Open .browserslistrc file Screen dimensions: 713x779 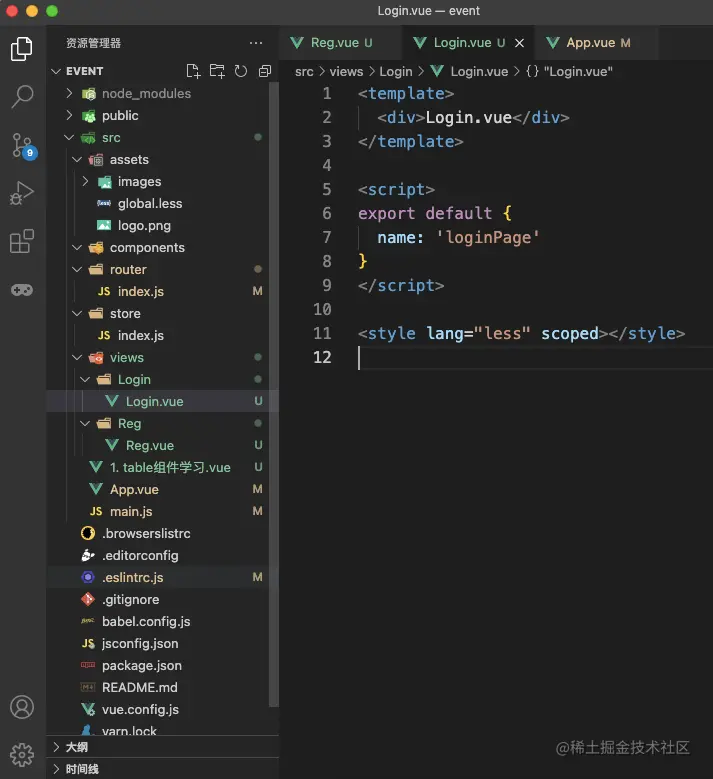coord(158,534)
